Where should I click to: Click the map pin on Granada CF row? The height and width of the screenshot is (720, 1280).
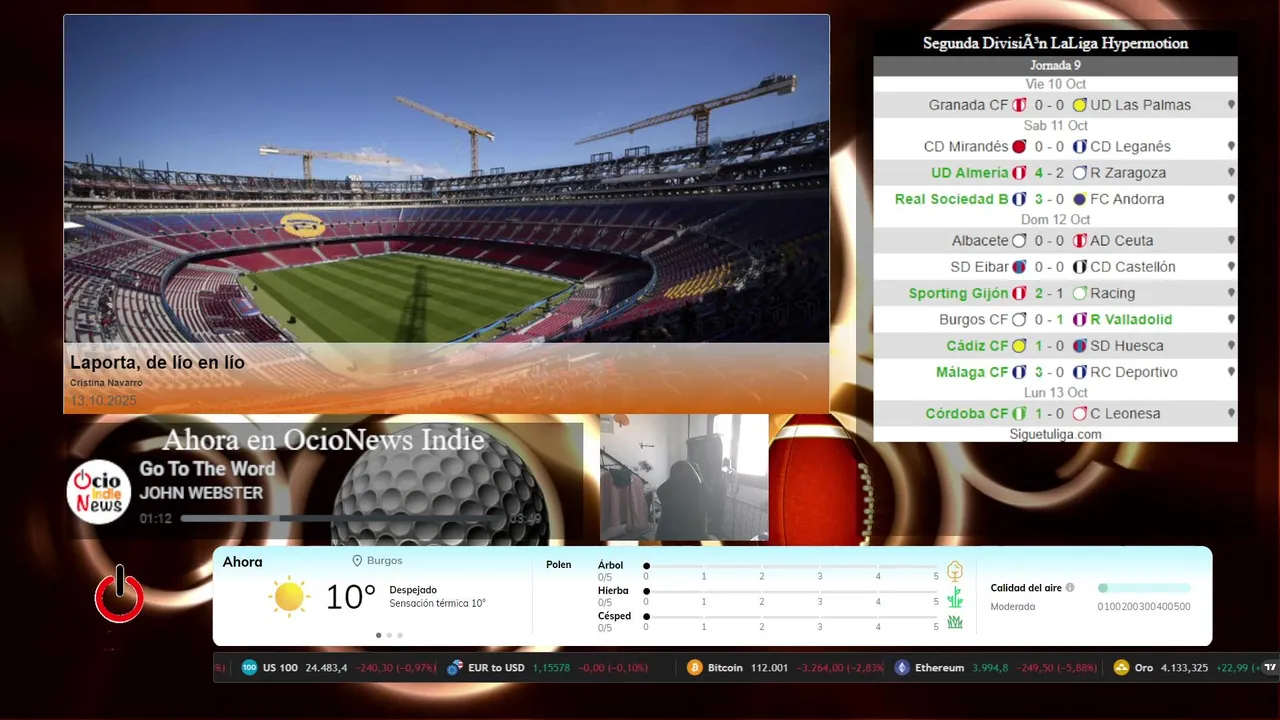click(x=1231, y=105)
